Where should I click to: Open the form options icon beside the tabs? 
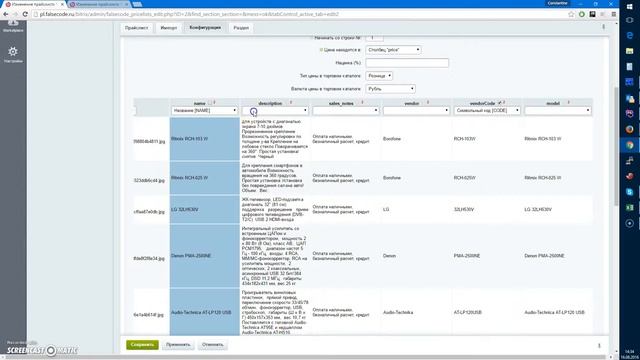click(604, 27)
